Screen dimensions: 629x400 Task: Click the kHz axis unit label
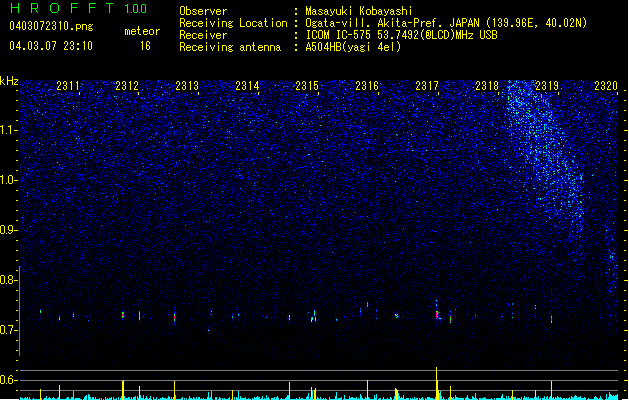tap(9, 81)
